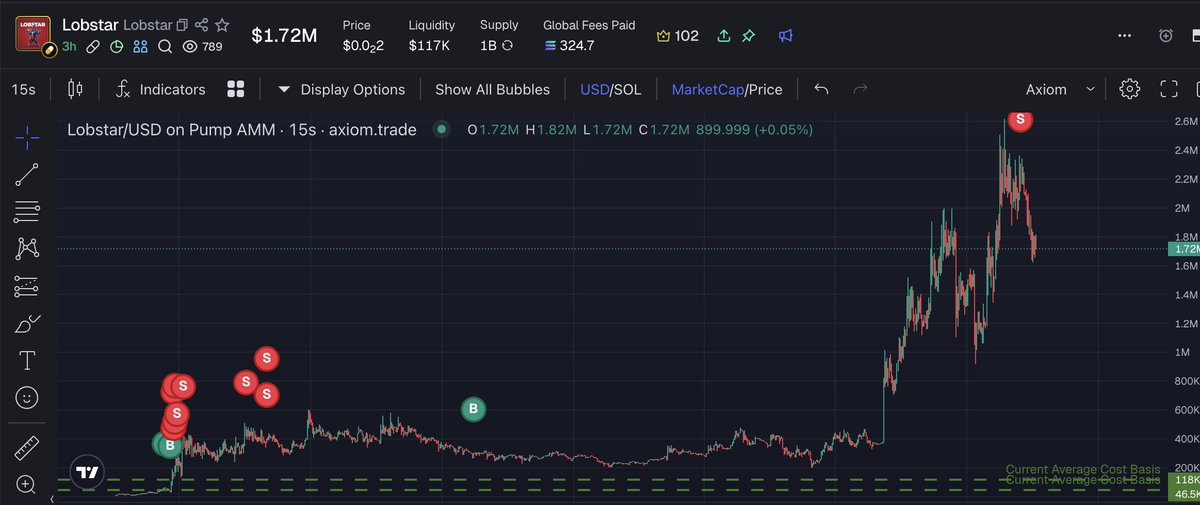Image resolution: width=1200 pixels, height=505 pixels.
Task: Open the three-dot more menu
Action: point(1127,35)
